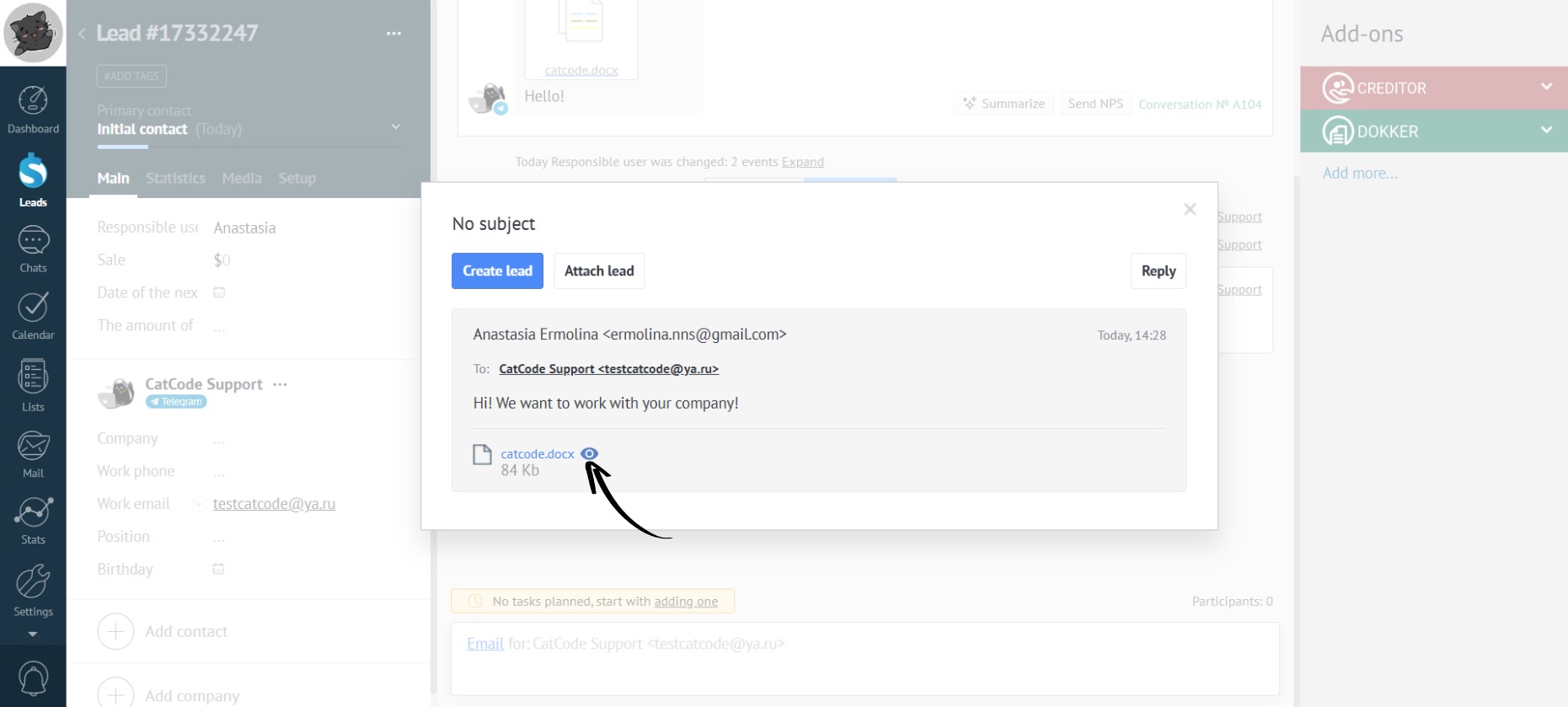This screenshot has height=707, width=1568.
Task: Switch to the Media tab
Action: [x=242, y=178]
